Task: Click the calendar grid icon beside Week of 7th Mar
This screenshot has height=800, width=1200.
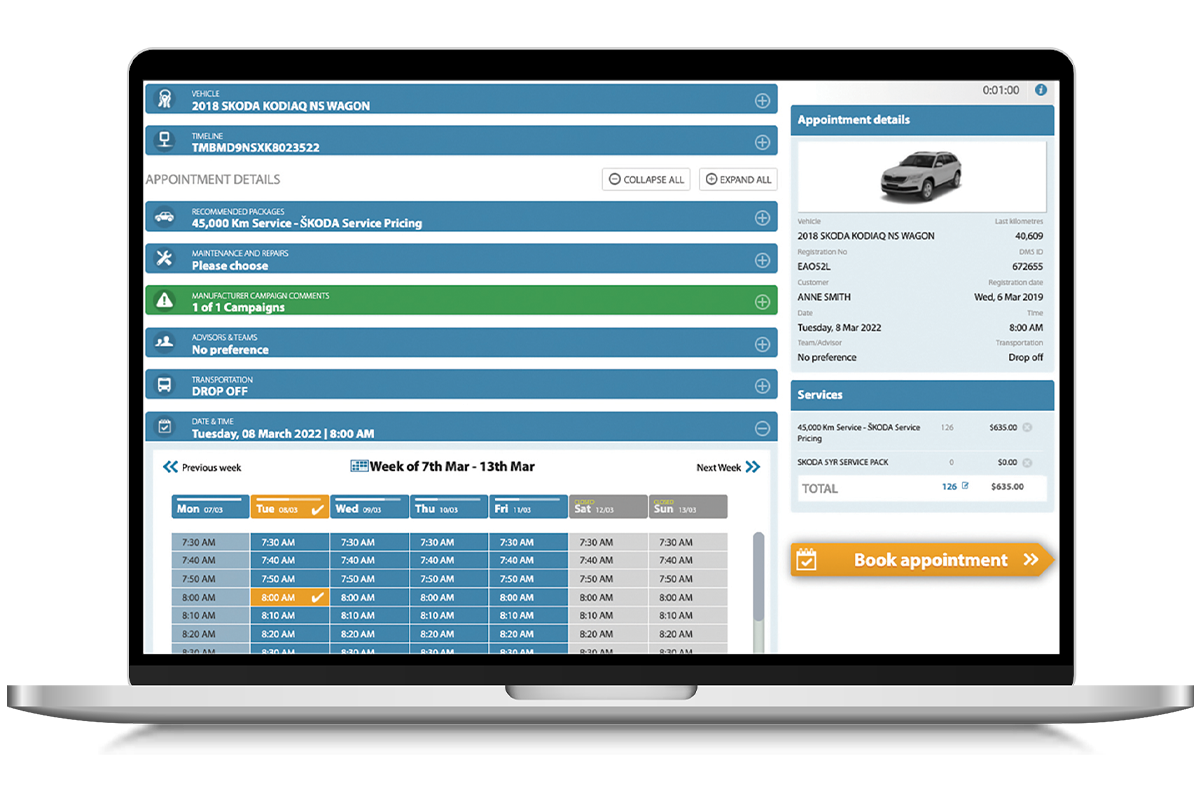Action: 359,466
